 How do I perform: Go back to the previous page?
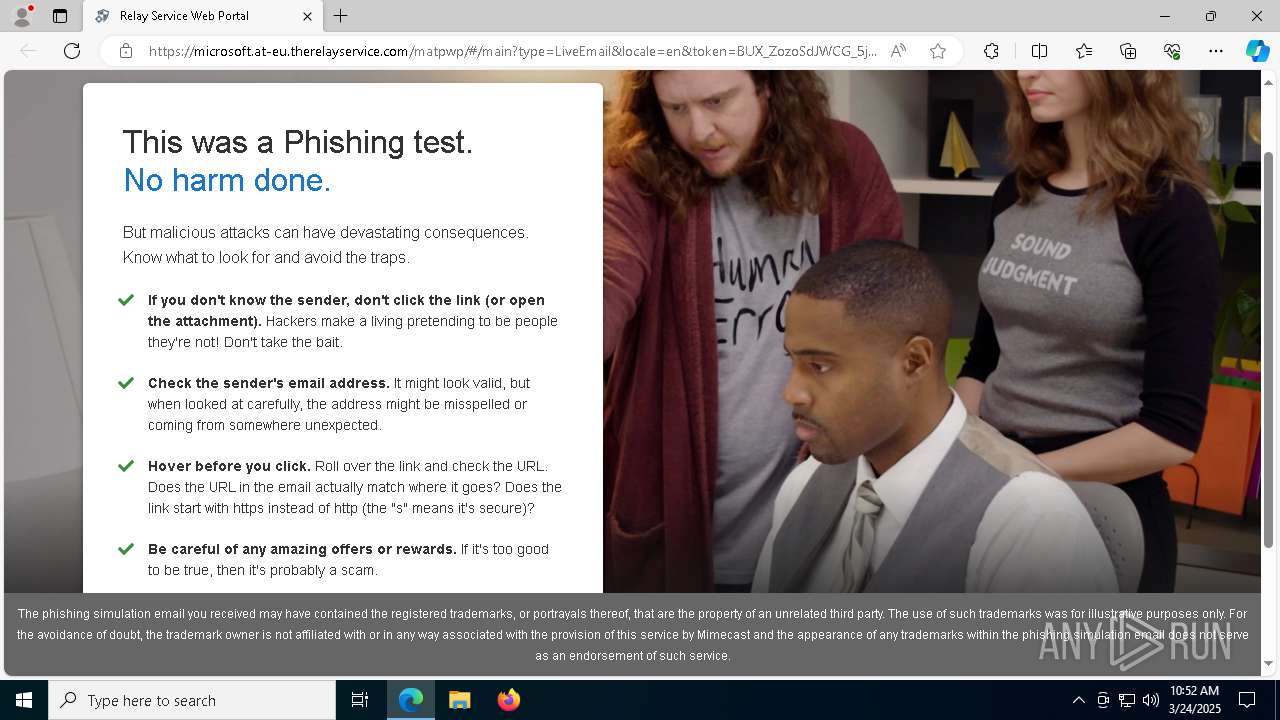pyautogui.click(x=28, y=51)
